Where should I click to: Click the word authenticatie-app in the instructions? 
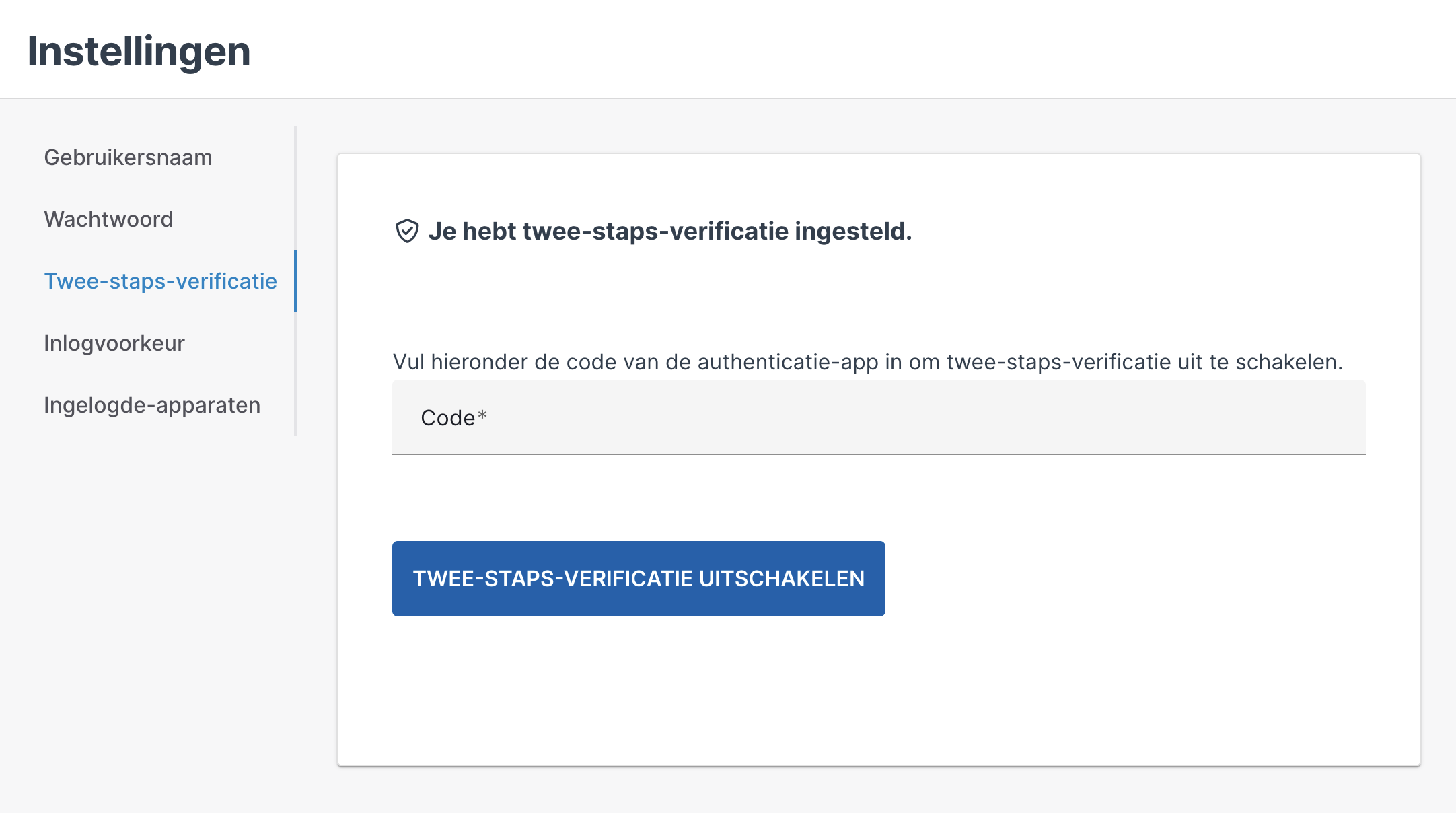788,362
